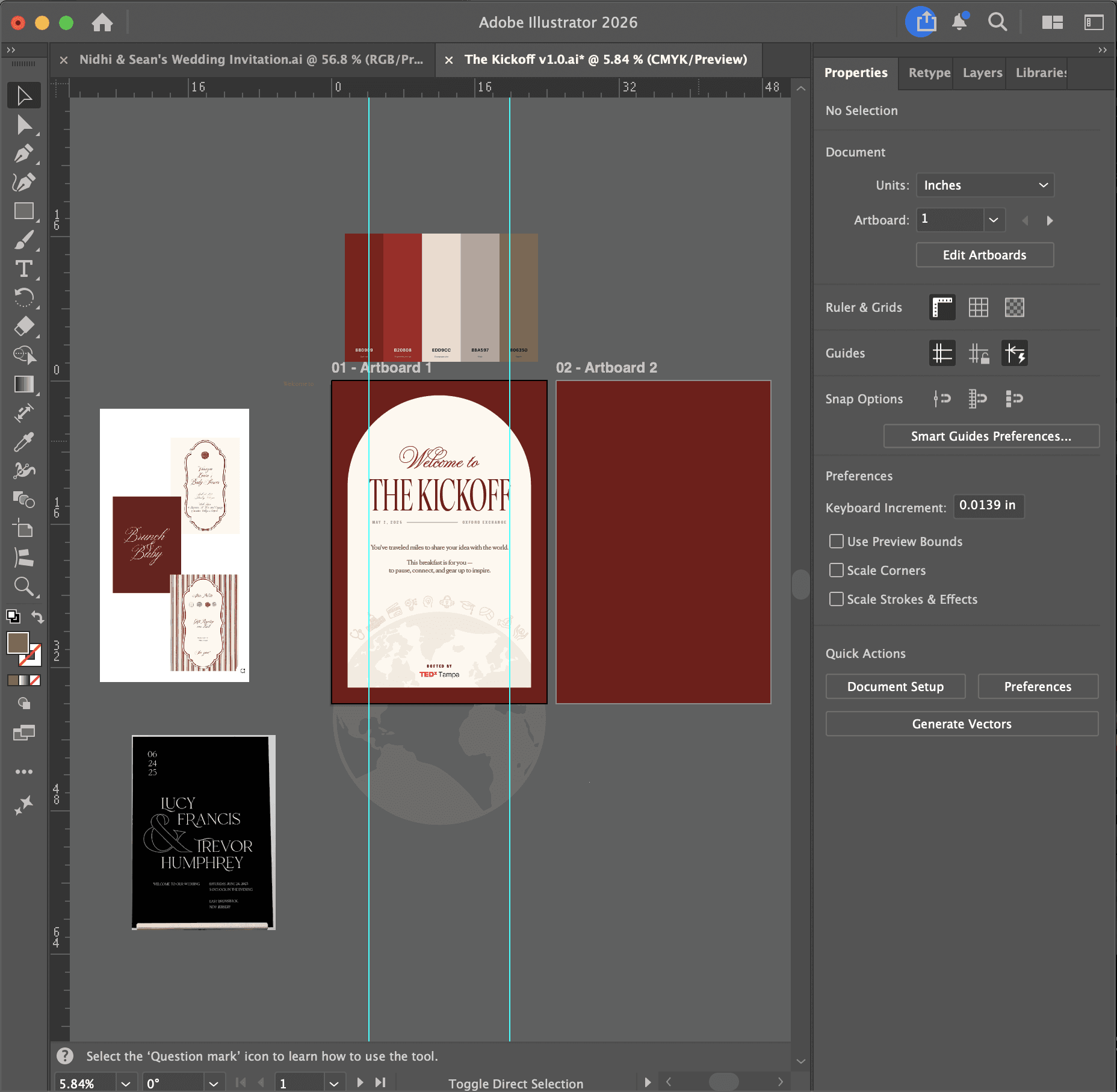This screenshot has height=1092, width=1117.
Task: Open the zoom level dropdown
Action: (125, 1083)
